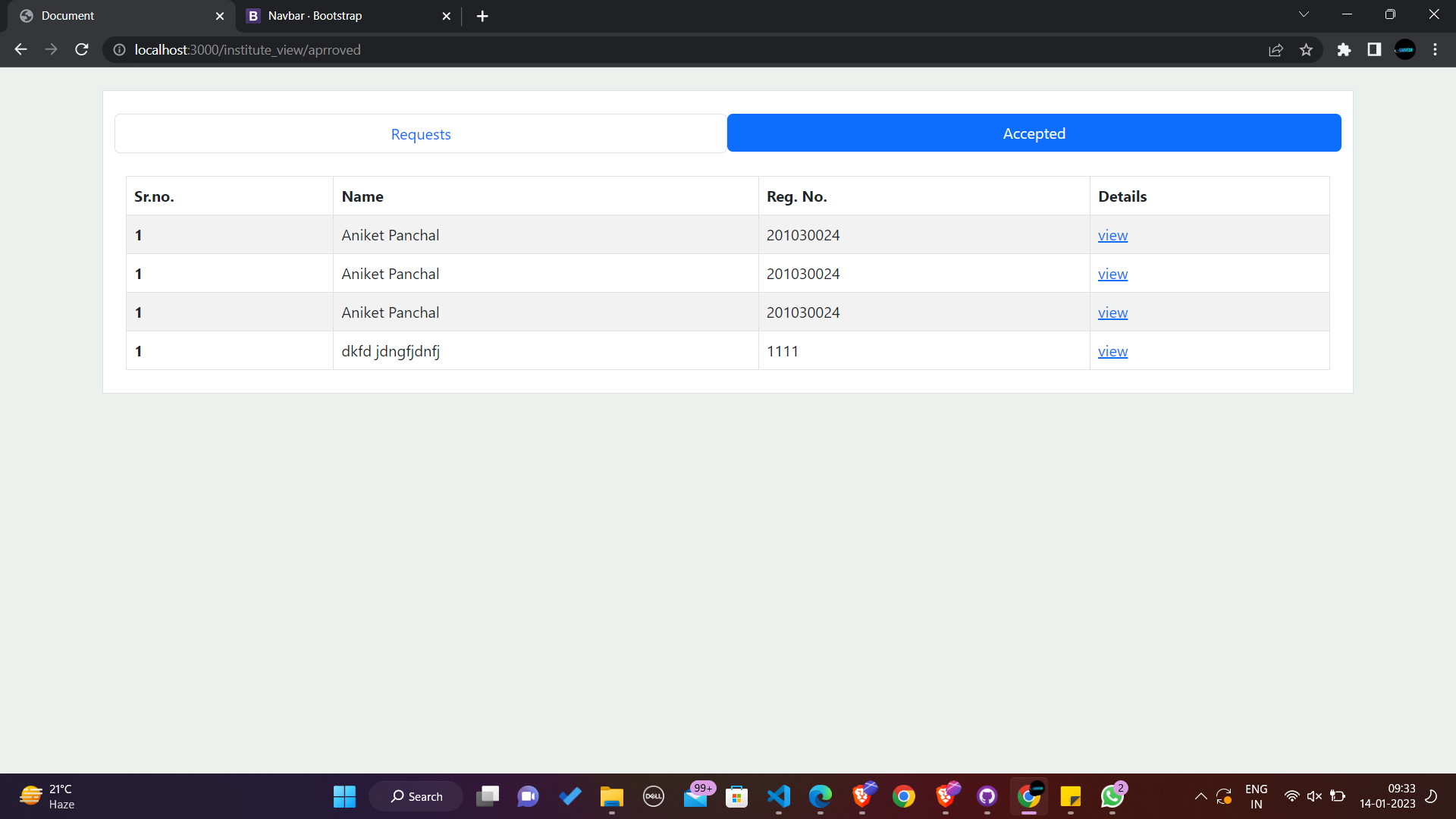Image resolution: width=1456 pixels, height=819 pixels.
Task: Open Visual Studio Code from taskbar
Action: coord(779,796)
